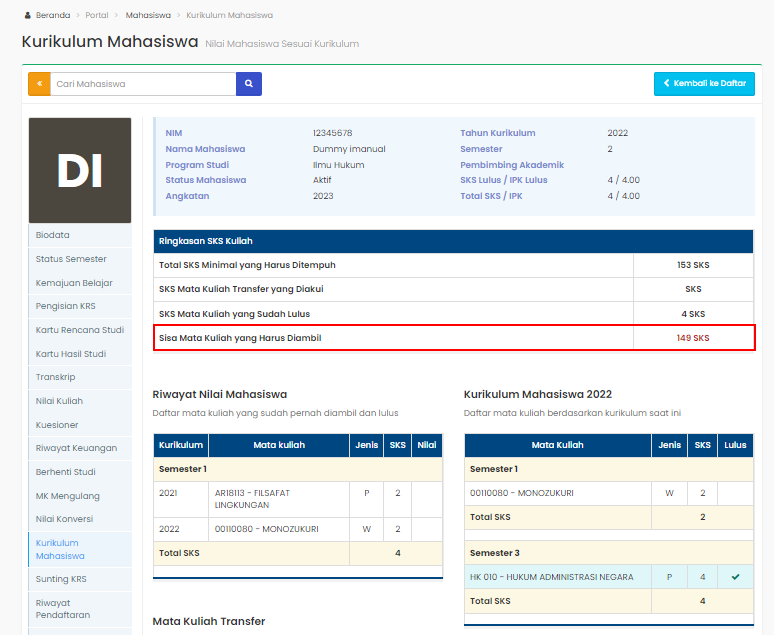This screenshot has height=635, width=774.
Task: Open Mahasiswa breadcrumb link
Action: 148,15
